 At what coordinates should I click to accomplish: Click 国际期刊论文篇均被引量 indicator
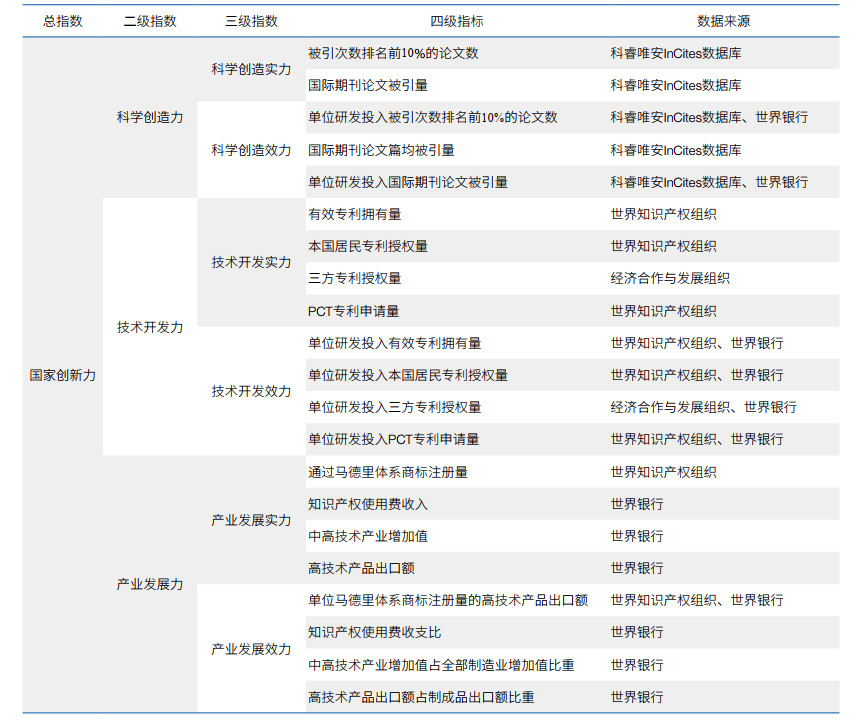click(x=381, y=150)
